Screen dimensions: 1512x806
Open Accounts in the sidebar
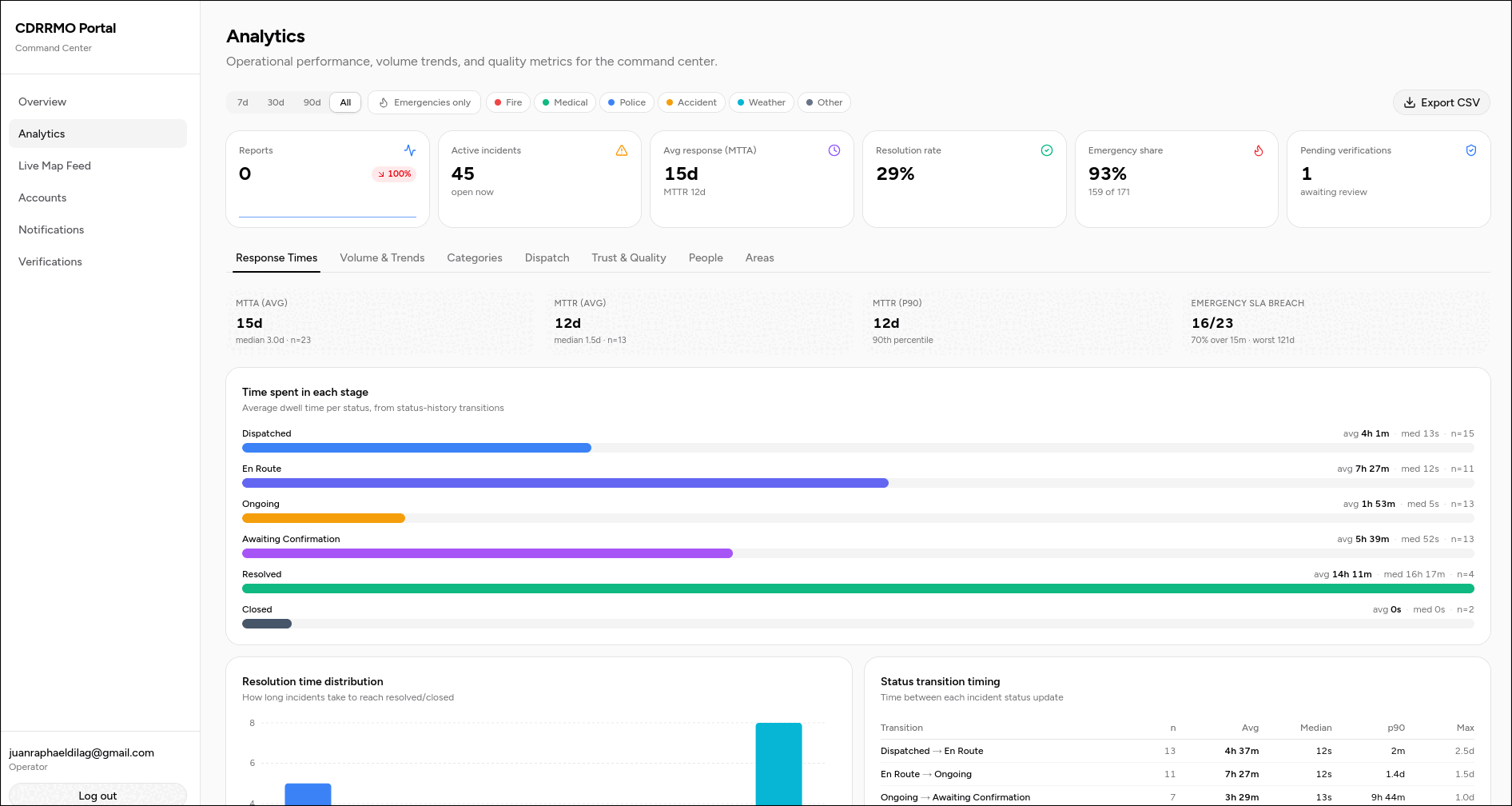pos(97,198)
